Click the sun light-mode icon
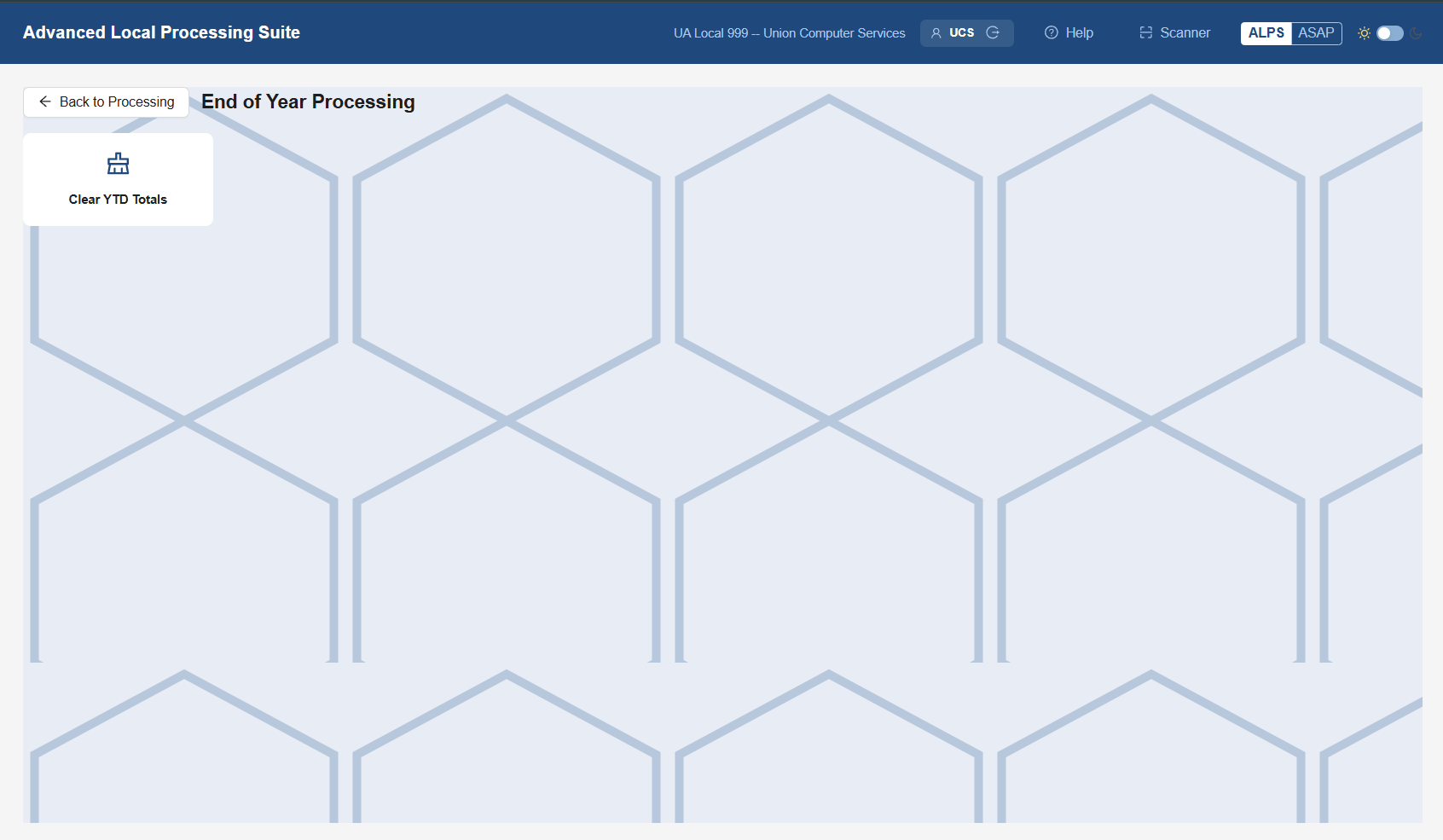This screenshot has height=840, width=1443. coord(1364,33)
